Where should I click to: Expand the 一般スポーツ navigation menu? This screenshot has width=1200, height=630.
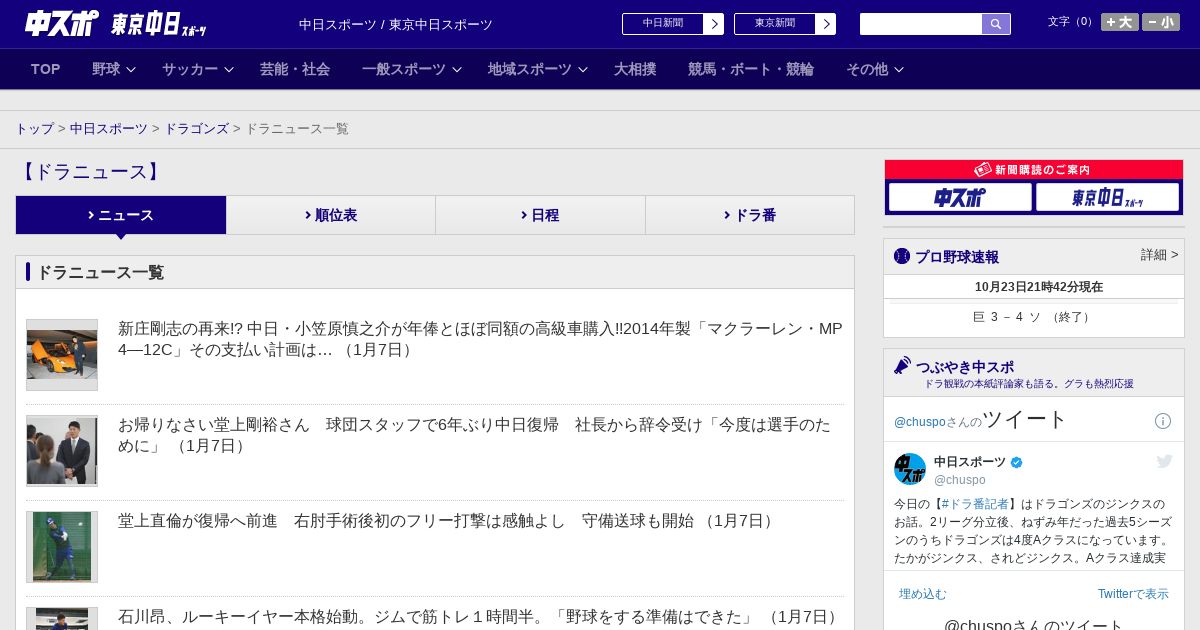pyautogui.click(x=412, y=69)
